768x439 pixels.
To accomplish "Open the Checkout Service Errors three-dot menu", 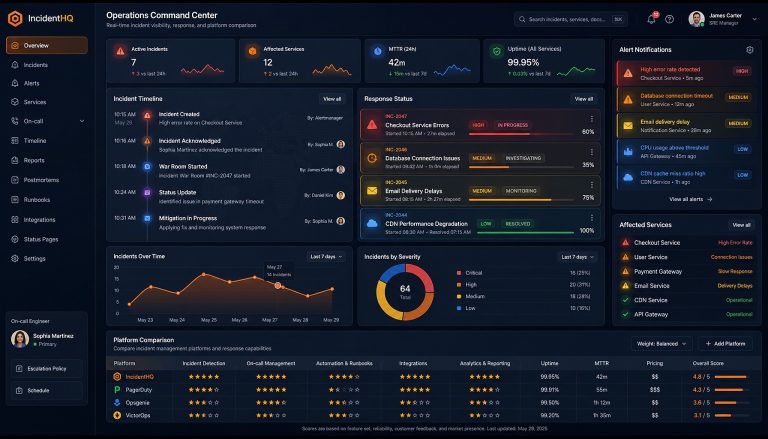I will click(x=592, y=119).
